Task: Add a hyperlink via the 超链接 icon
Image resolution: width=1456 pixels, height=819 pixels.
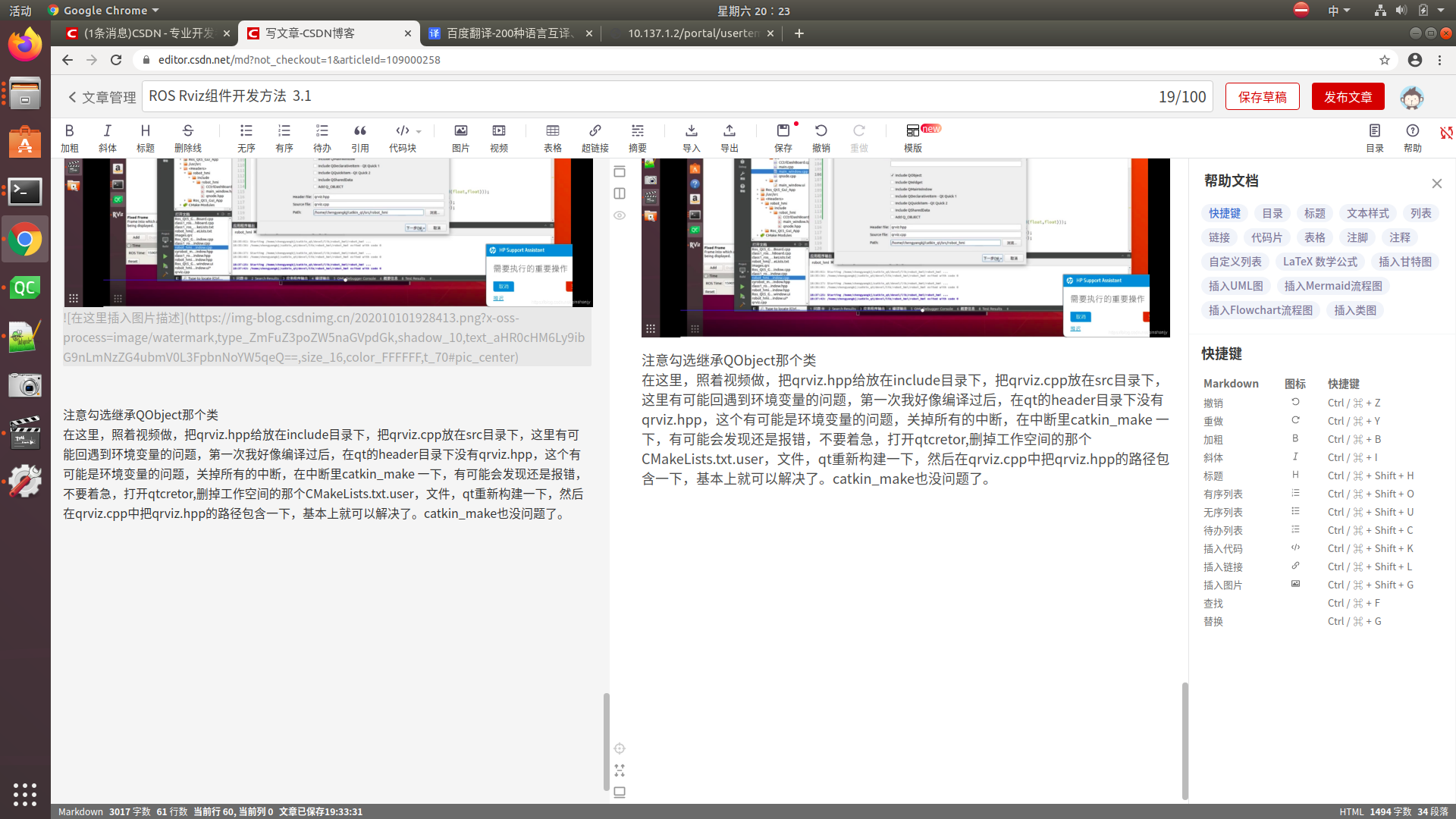Action: pos(595,131)
